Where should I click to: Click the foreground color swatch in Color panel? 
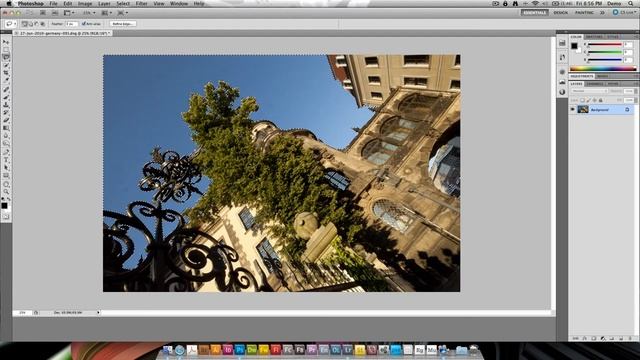pyautogui.click(x=574, y=46)
